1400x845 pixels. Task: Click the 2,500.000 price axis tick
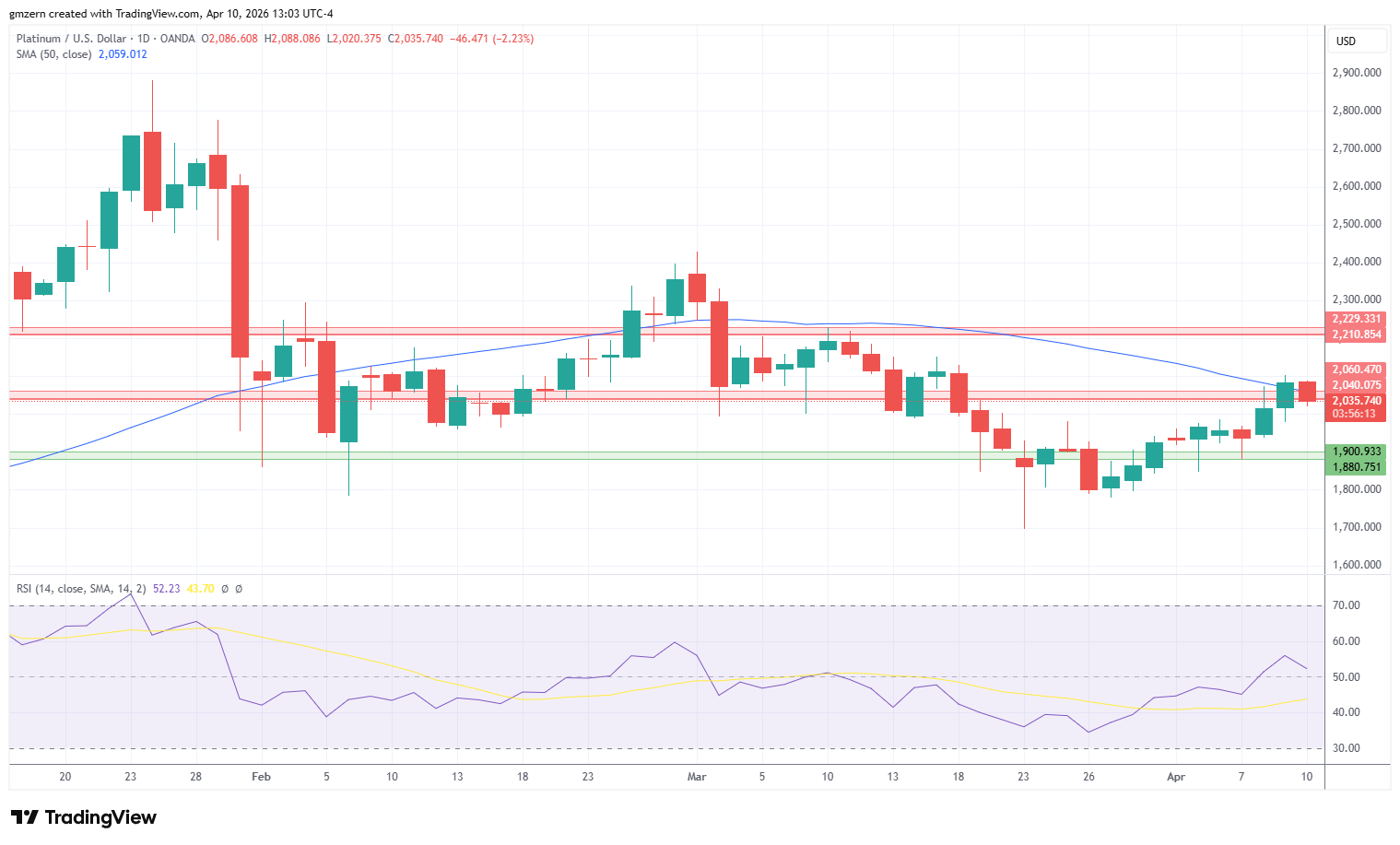pyautogui.click(x=1357, y=224)
